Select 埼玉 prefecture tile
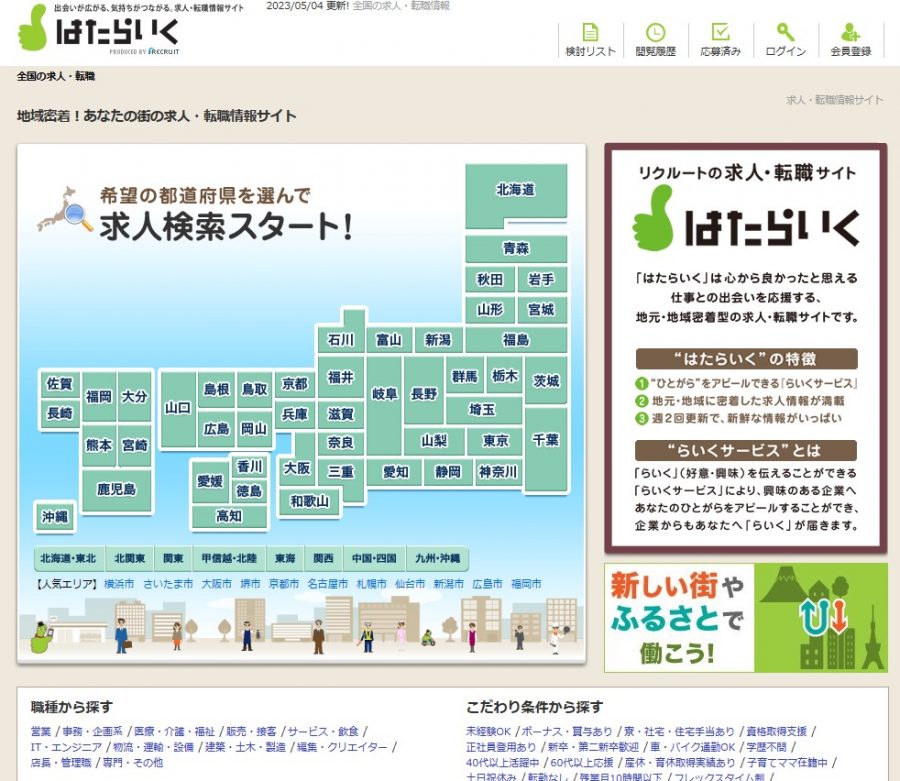Screen dimensions: 900x781 point(482,409)
